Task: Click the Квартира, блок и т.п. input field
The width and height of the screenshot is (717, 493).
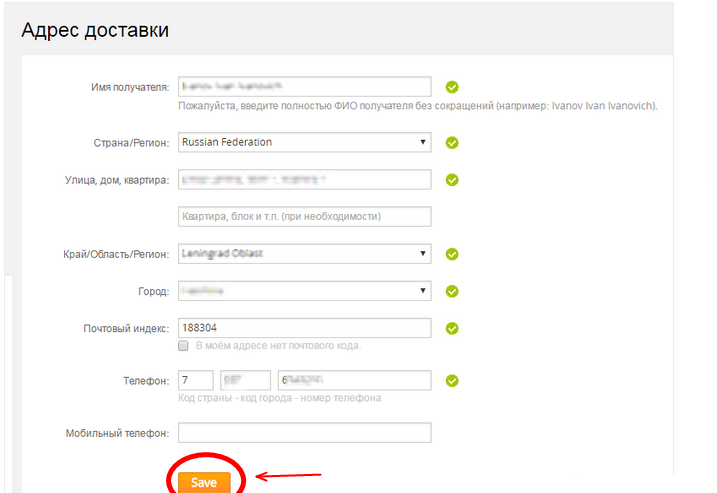Action: 305,216
